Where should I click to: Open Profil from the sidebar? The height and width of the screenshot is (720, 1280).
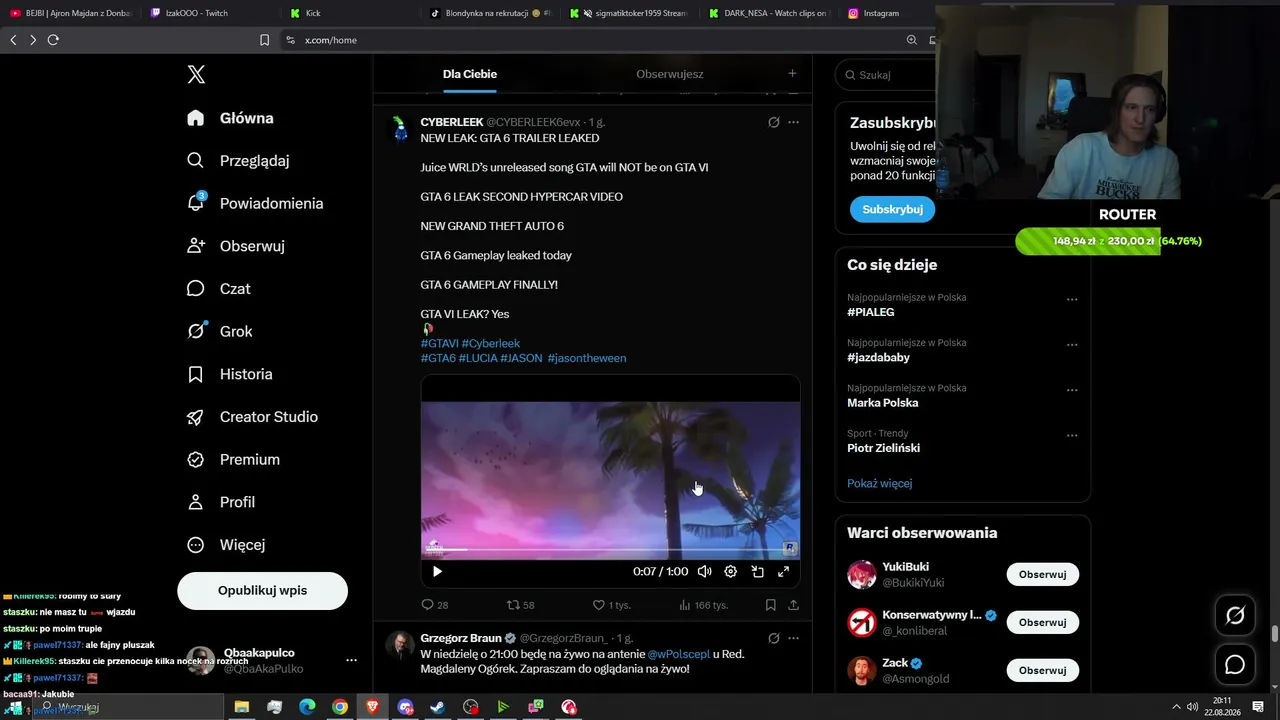pos(221,502)
